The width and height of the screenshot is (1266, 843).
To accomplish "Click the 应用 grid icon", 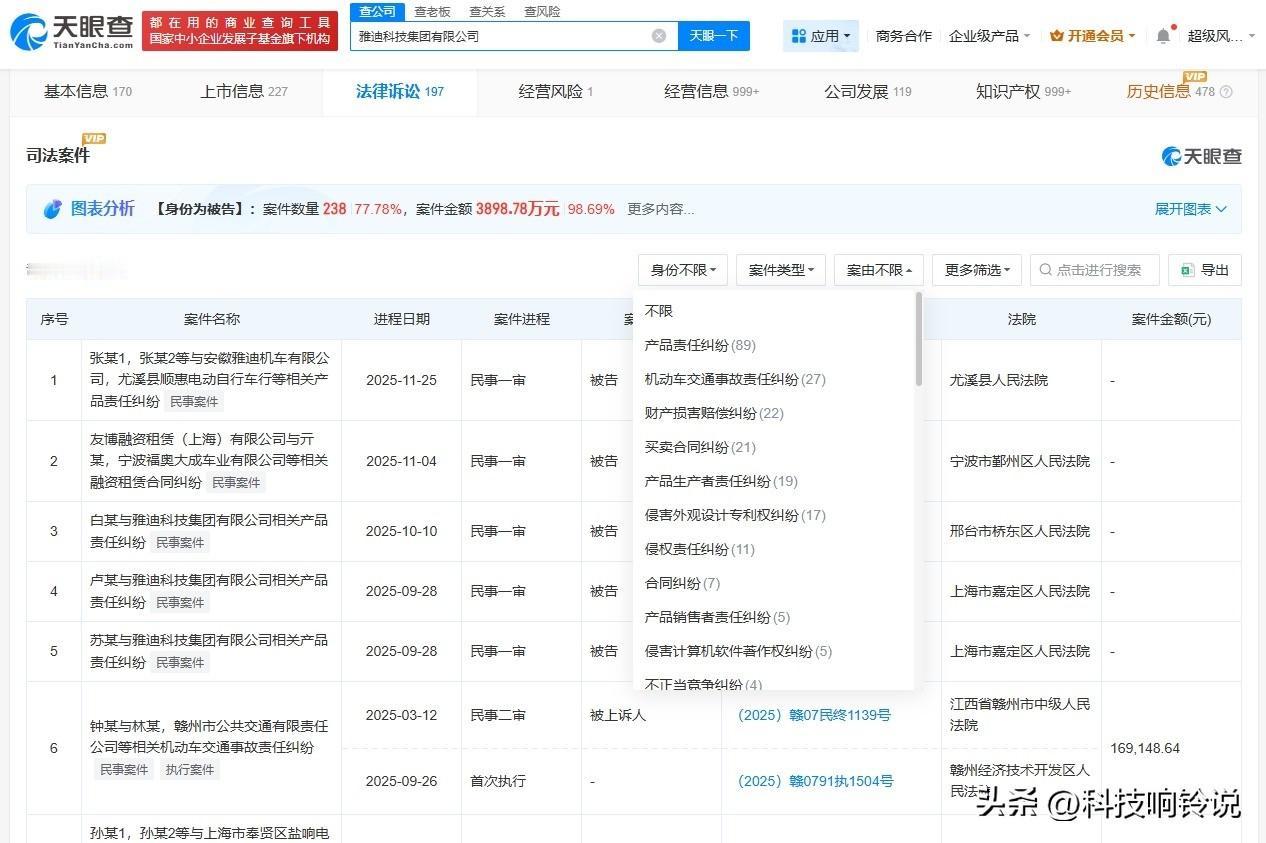I will pos(798,36).
